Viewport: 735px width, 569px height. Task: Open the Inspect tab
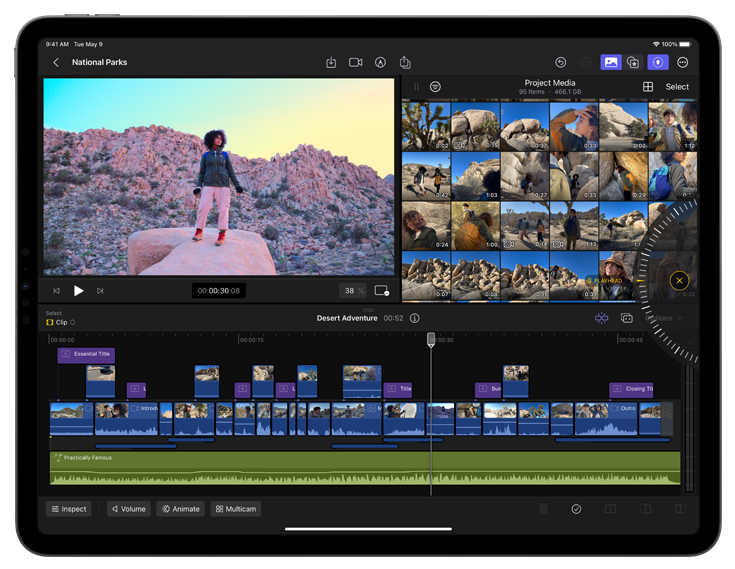[x=69, y=509]
